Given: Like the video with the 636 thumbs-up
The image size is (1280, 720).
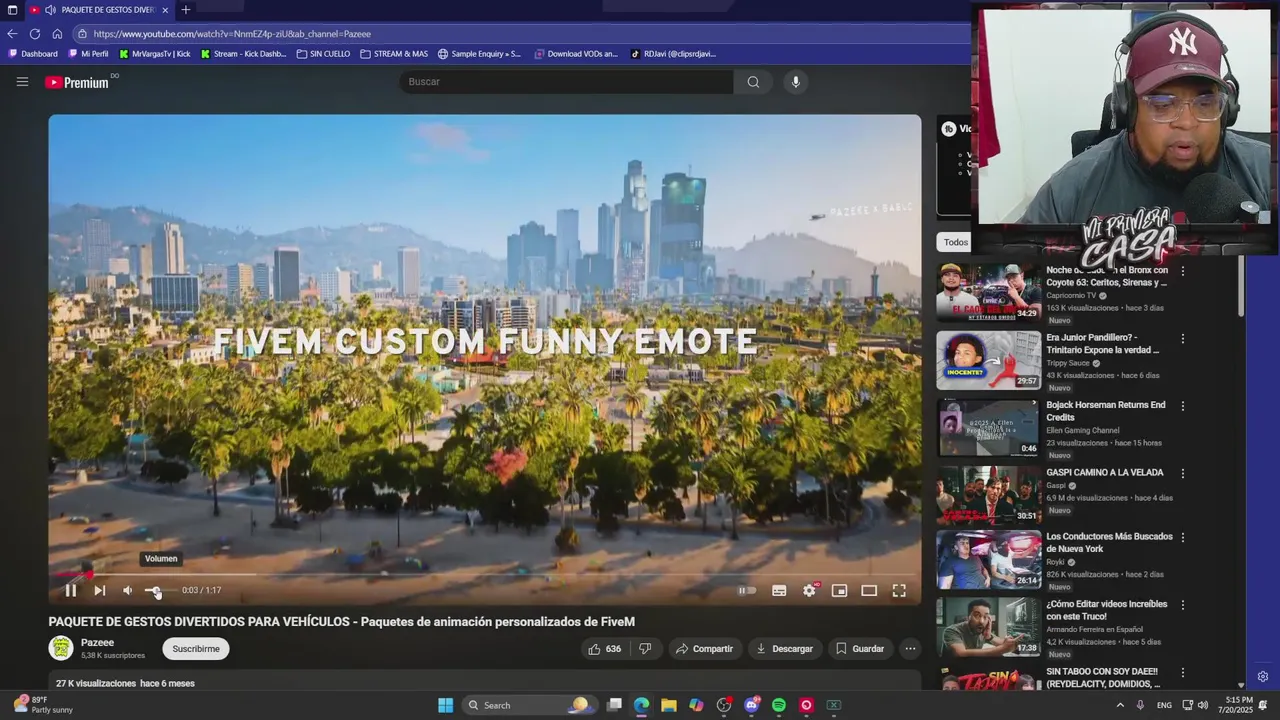Looking at the screenshot, I should click(x=605, y=649).
